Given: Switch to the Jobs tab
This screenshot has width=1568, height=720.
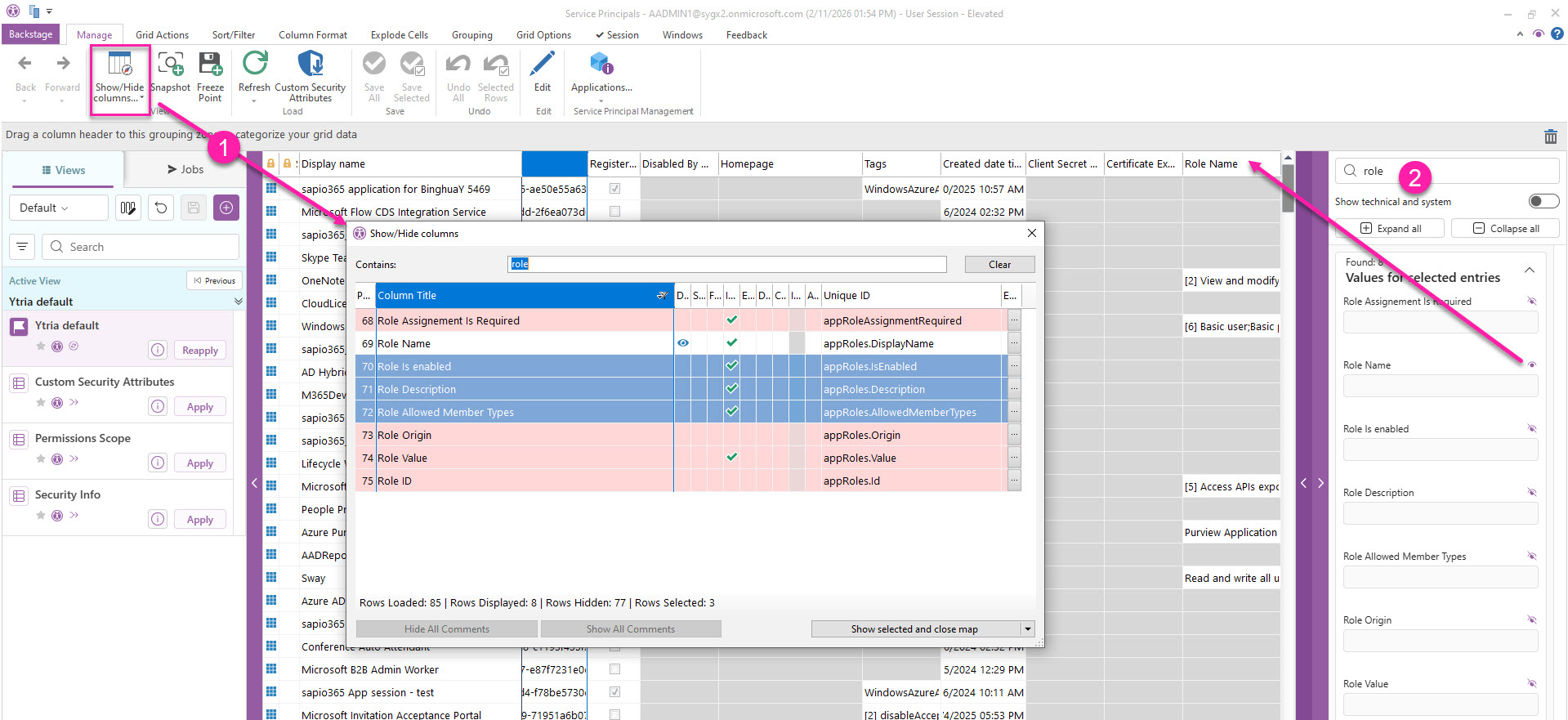Looking at the screenshot, I should click(185, 169).
